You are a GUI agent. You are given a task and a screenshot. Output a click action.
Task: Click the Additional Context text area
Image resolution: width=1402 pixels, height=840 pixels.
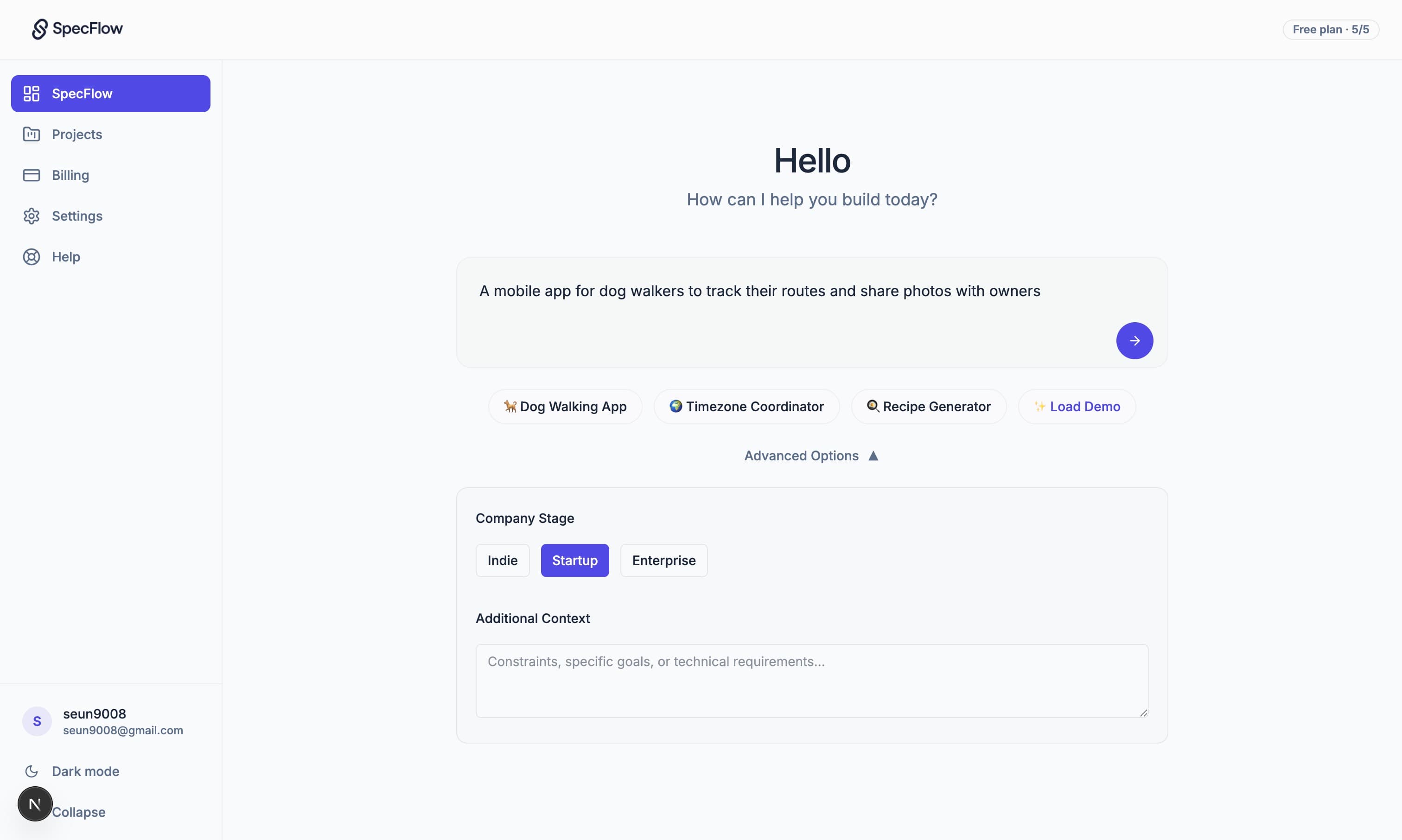(x=811, y=681)
